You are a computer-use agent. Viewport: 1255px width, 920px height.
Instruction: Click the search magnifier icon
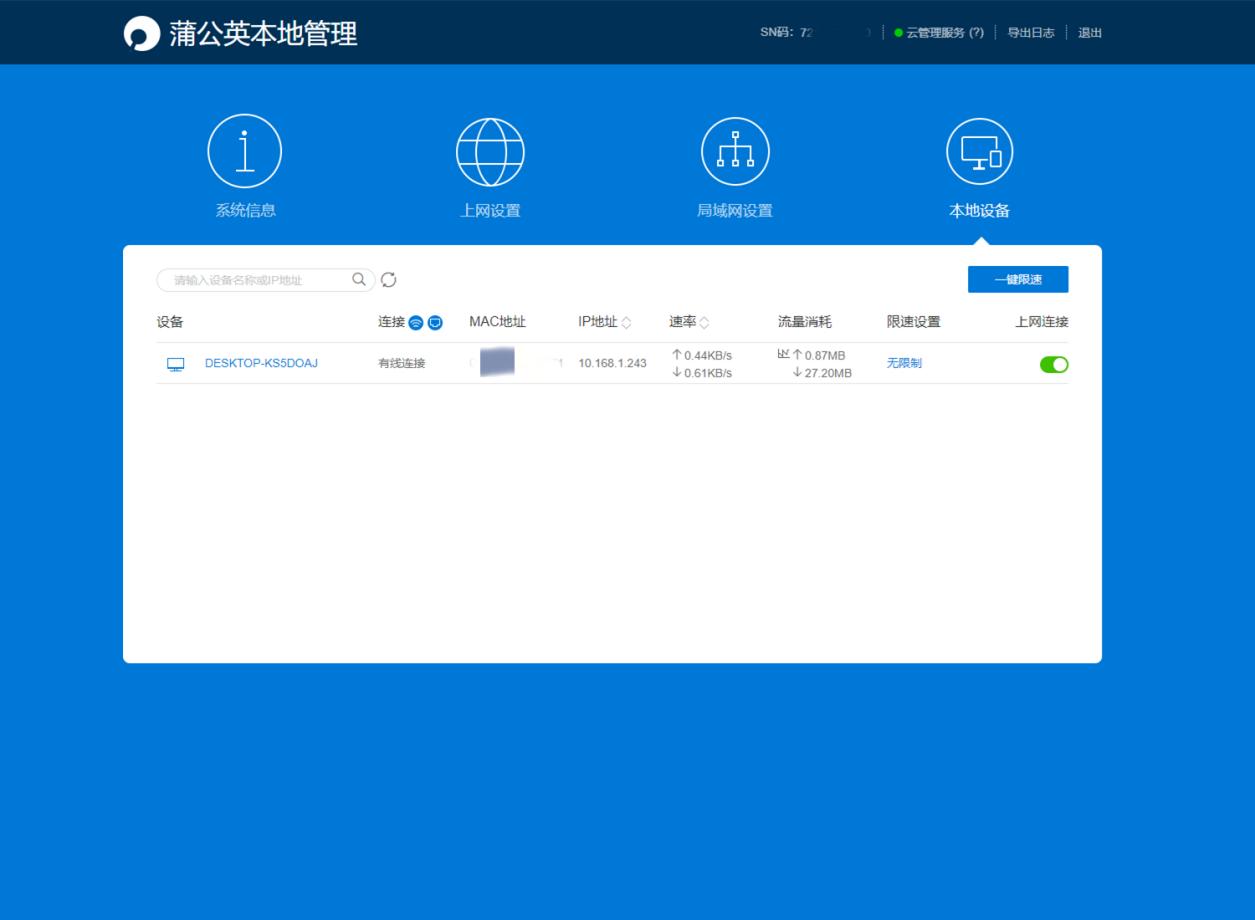point(358,280)
